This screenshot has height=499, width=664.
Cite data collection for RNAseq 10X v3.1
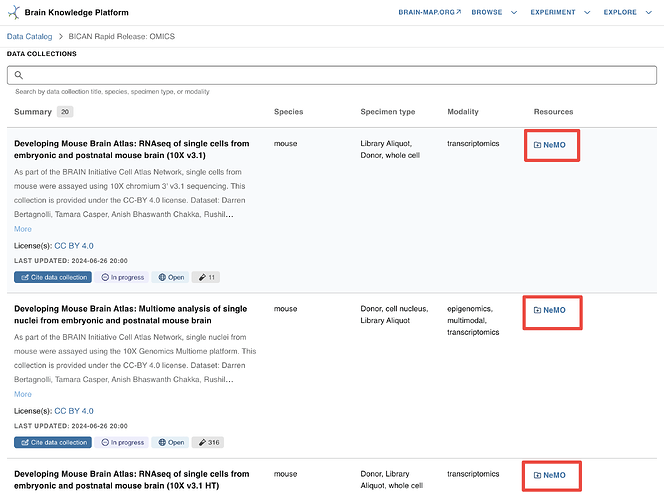(x=53, y=277)
